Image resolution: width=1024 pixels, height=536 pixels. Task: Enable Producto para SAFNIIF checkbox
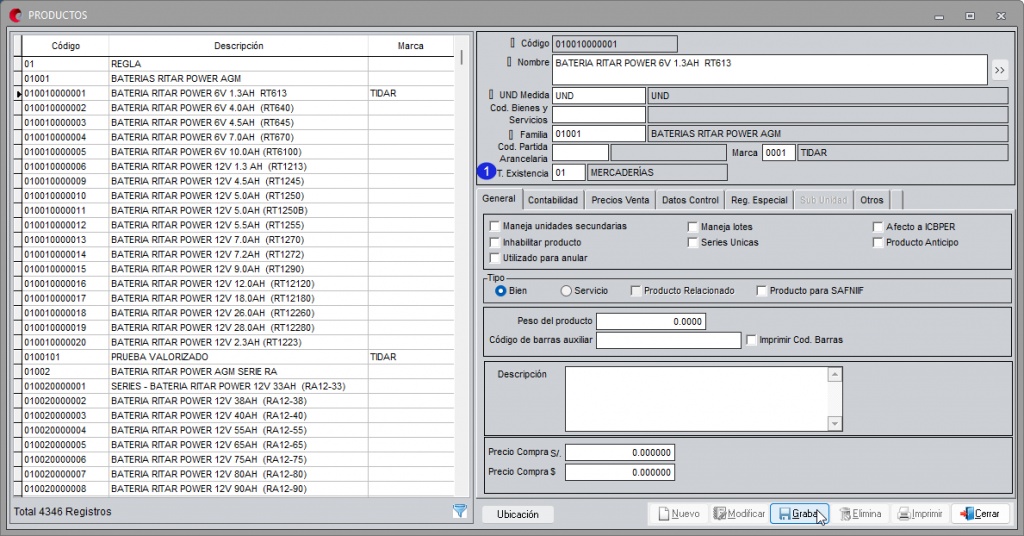coord(761,291)
